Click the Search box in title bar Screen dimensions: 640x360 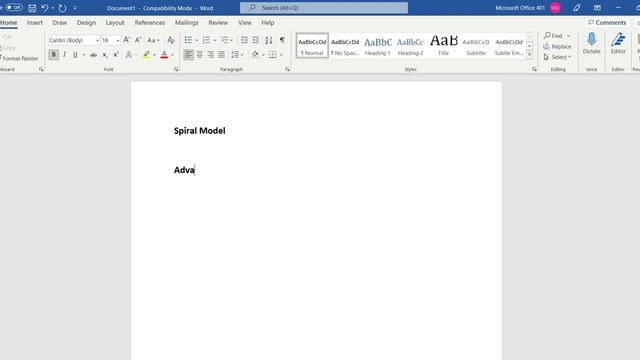pos(324,8)
